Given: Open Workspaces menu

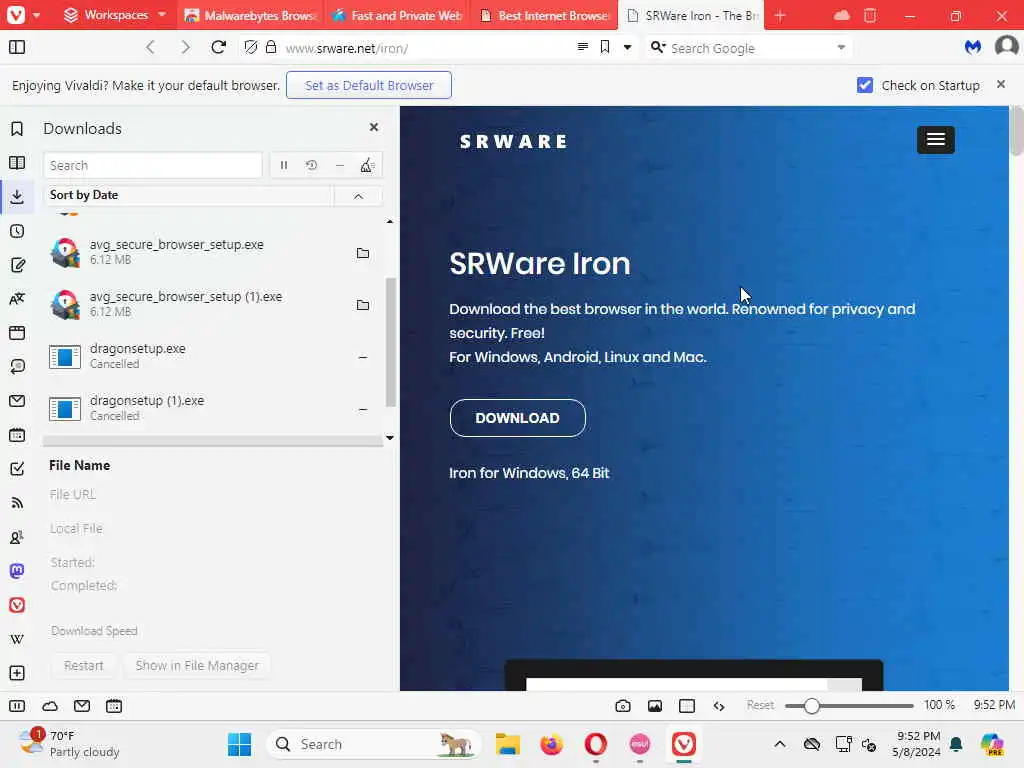Looking at the screenshot, I should 115,15.
